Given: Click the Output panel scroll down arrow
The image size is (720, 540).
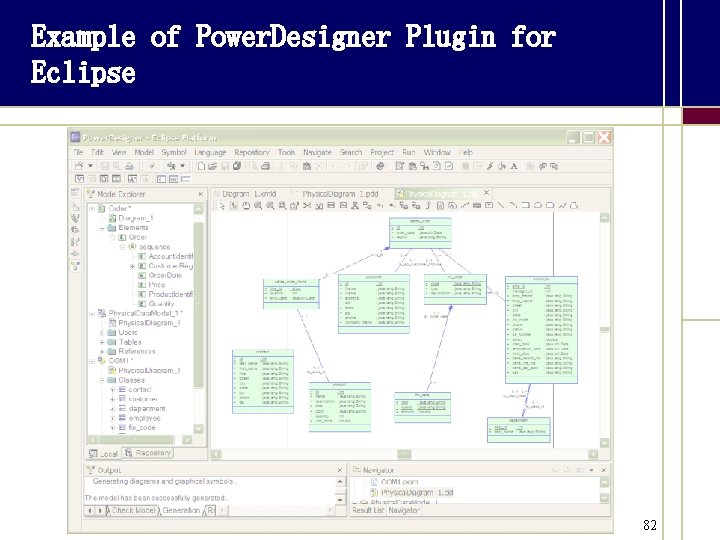Looking at the screenshot, I should [340, 500].
